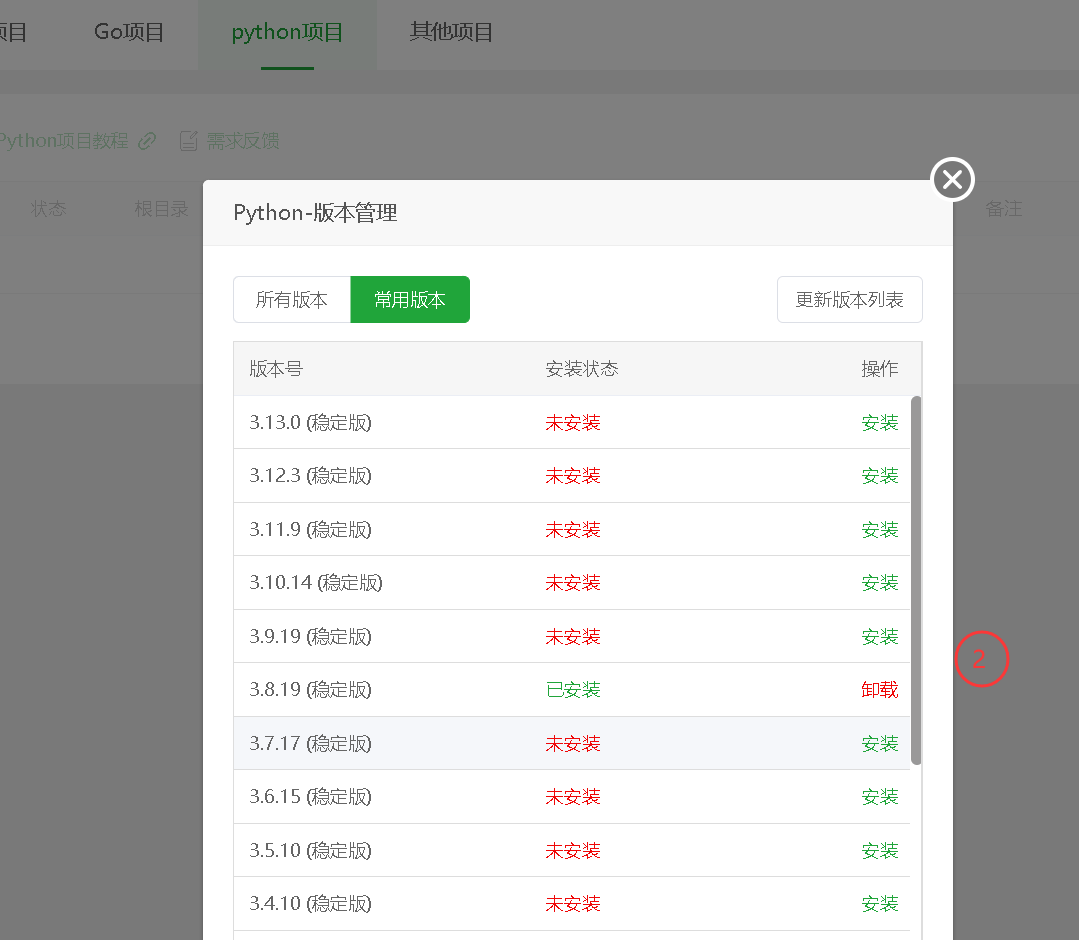Click the 未安装 status of 3.7.17
1079x940 pixels.
(573, 743)
